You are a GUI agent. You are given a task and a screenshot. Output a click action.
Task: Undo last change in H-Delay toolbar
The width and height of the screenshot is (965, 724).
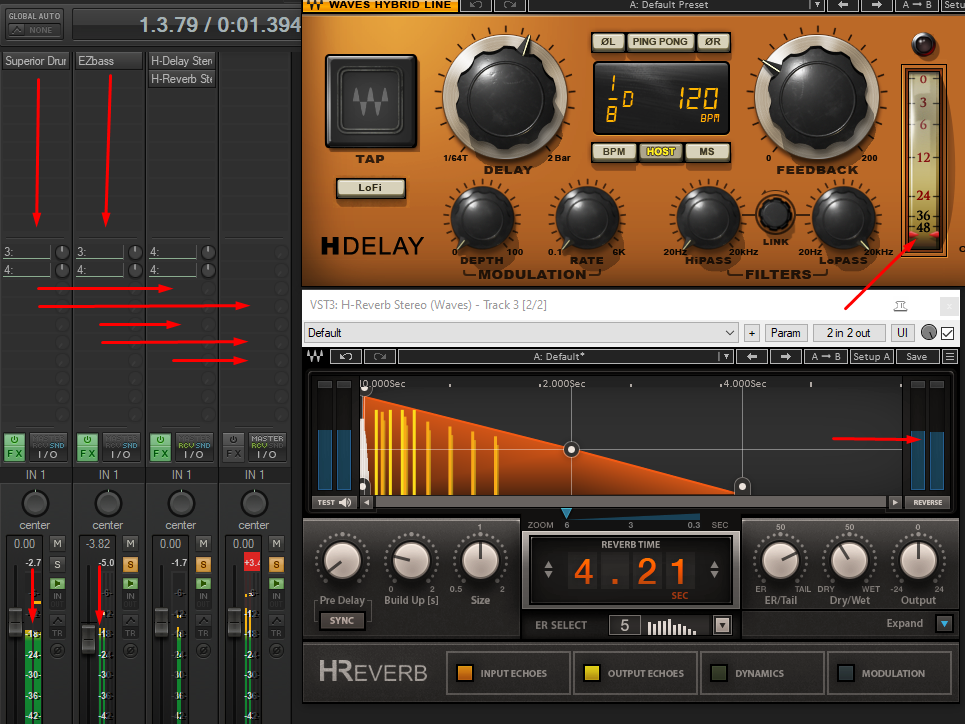(476, 5)
